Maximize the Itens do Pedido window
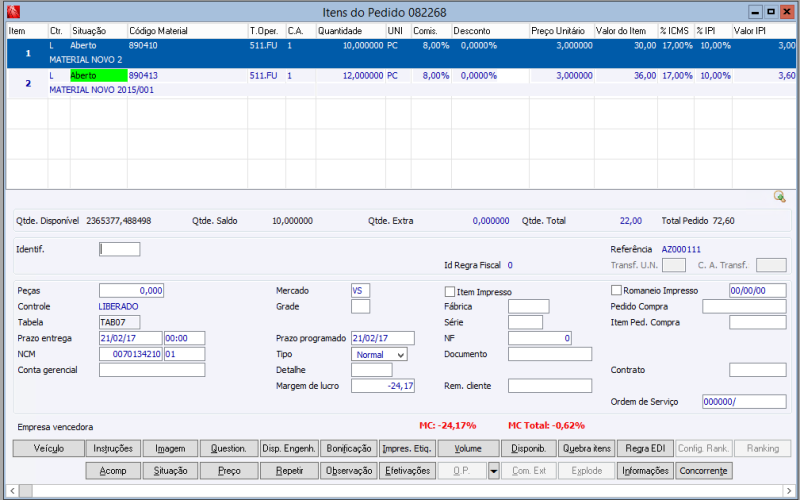The width and height of the screenshot is (800, 500). tap(769, 10)
